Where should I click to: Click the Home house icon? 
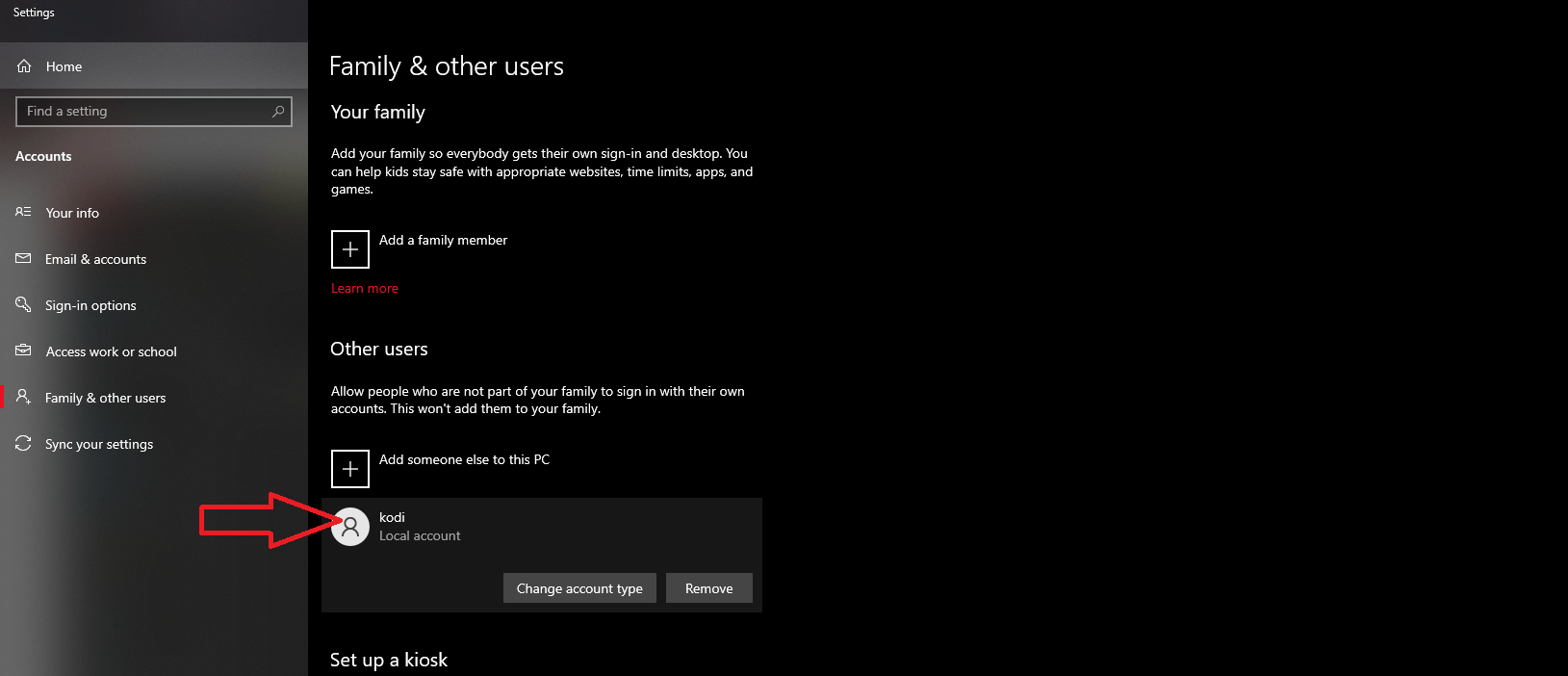[x=24, y=66]
